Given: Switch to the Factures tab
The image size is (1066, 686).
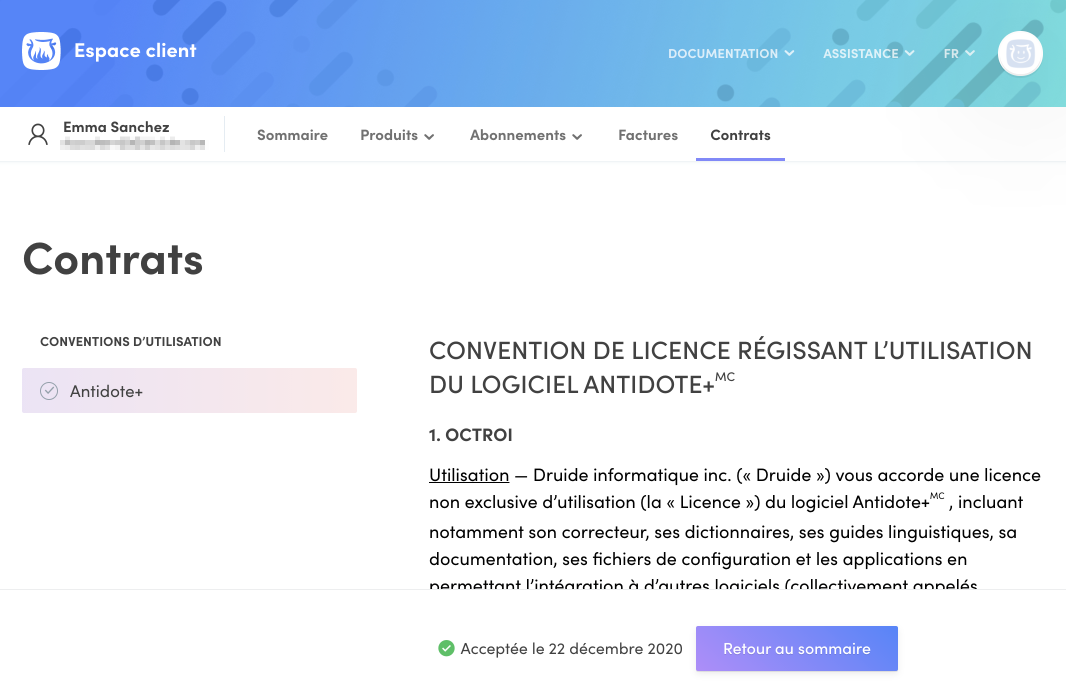Looking at the screenshot, I should coord(648,135).
